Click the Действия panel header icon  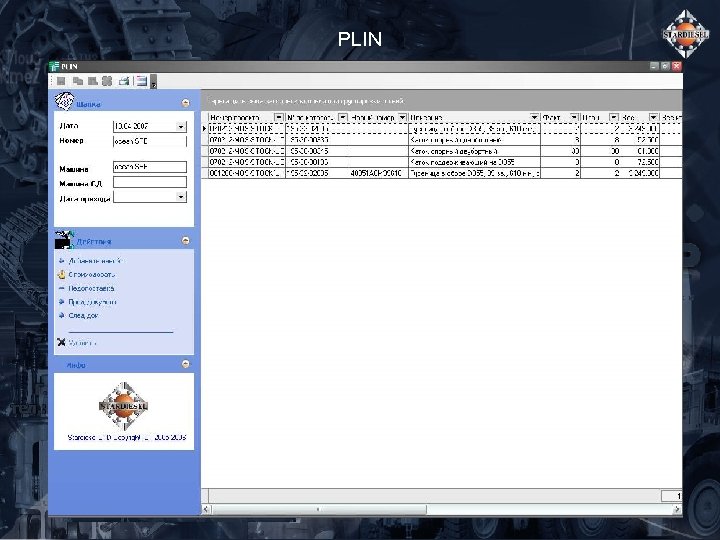(64, 240)
